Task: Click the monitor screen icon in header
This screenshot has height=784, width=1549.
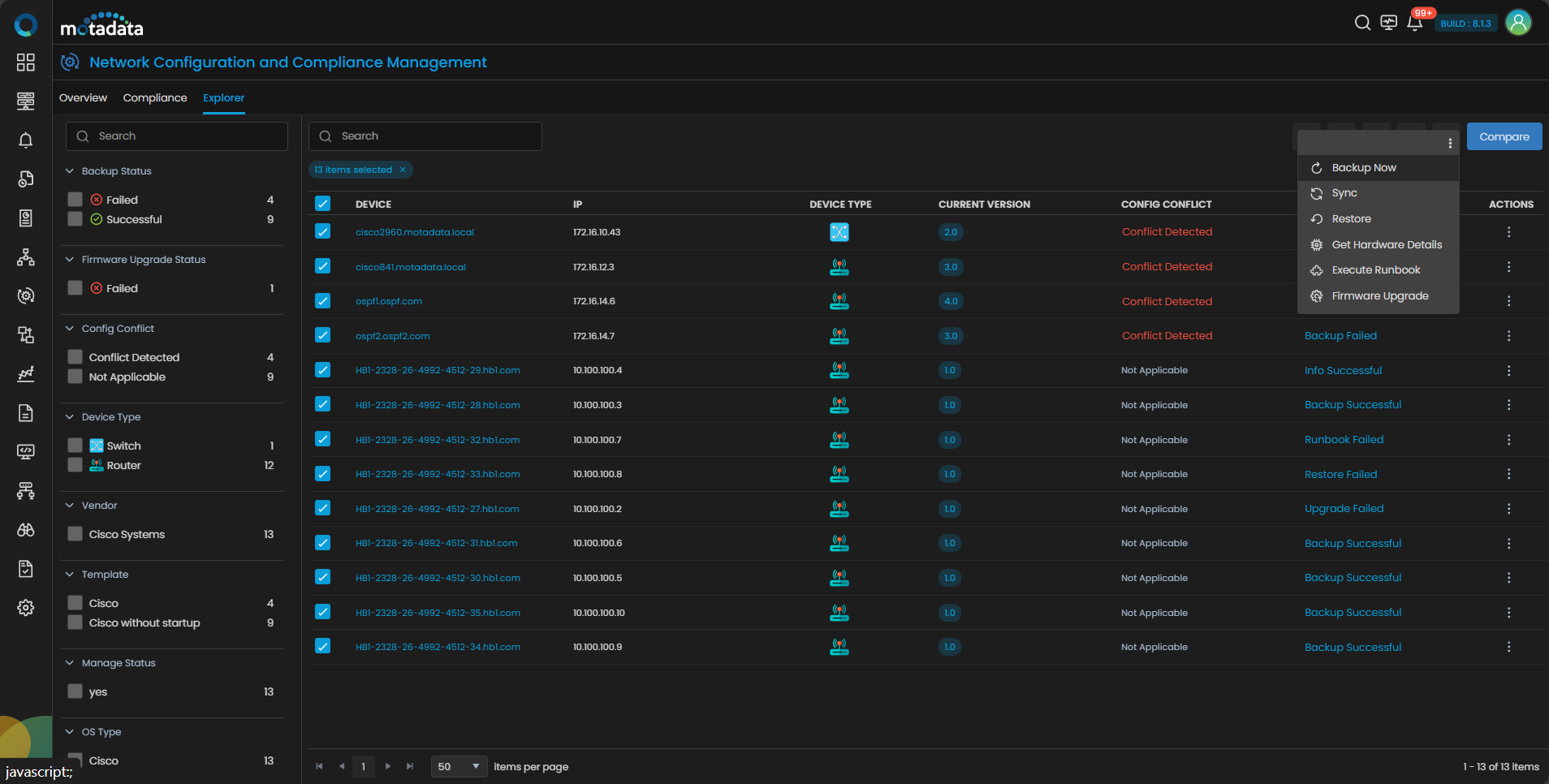Action: pyautogui.click(x=1388, y=23)
